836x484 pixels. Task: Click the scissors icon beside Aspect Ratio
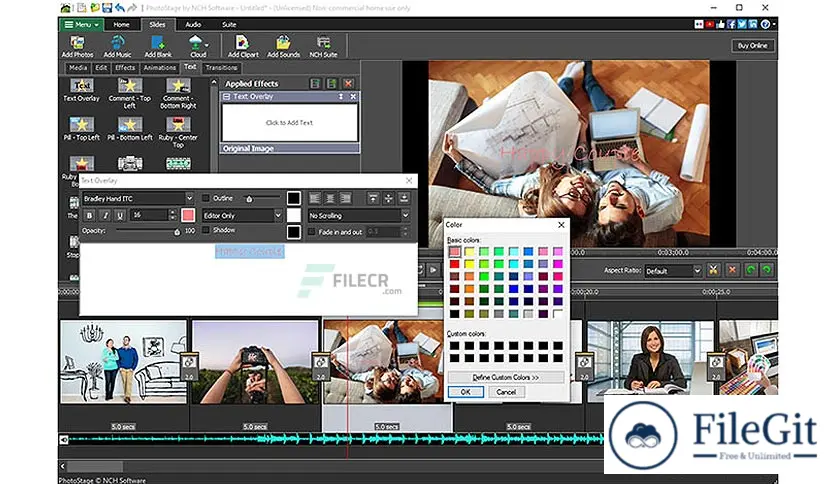tap(713, 270)
